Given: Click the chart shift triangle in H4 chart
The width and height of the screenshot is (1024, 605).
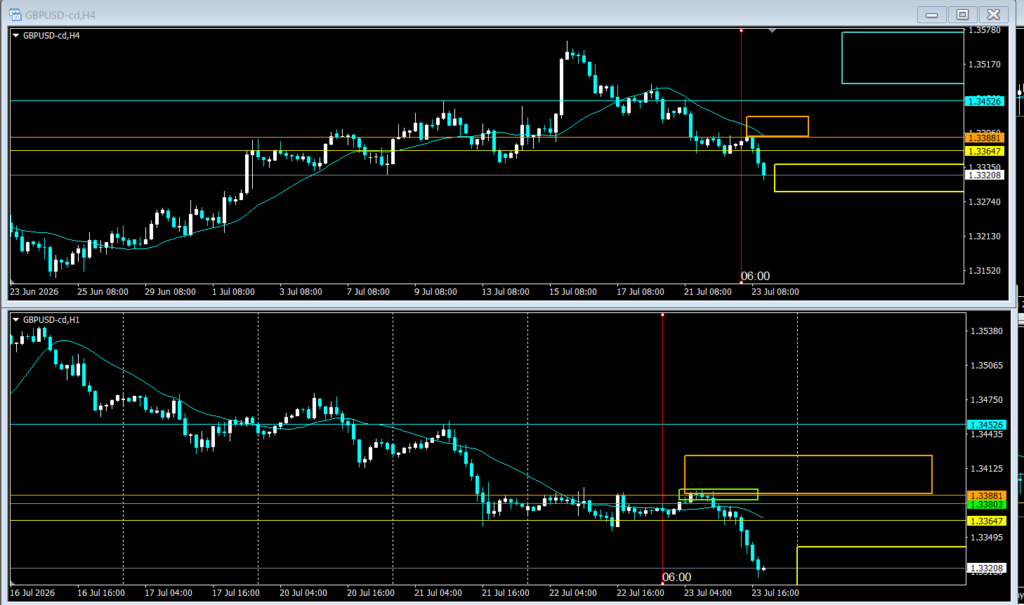Looking at the screenshot, I should tap(772, 31).
